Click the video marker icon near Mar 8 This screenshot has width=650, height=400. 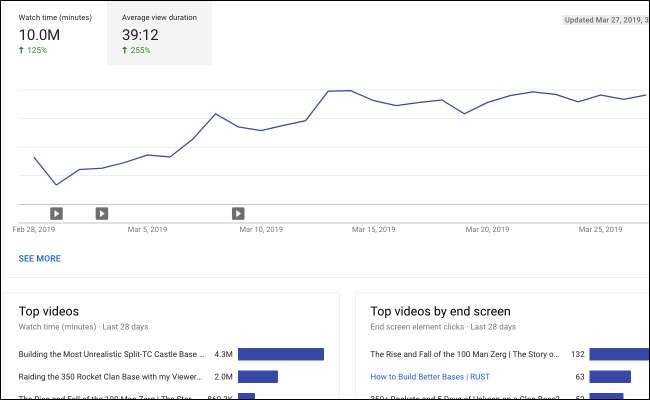[238, 213]
